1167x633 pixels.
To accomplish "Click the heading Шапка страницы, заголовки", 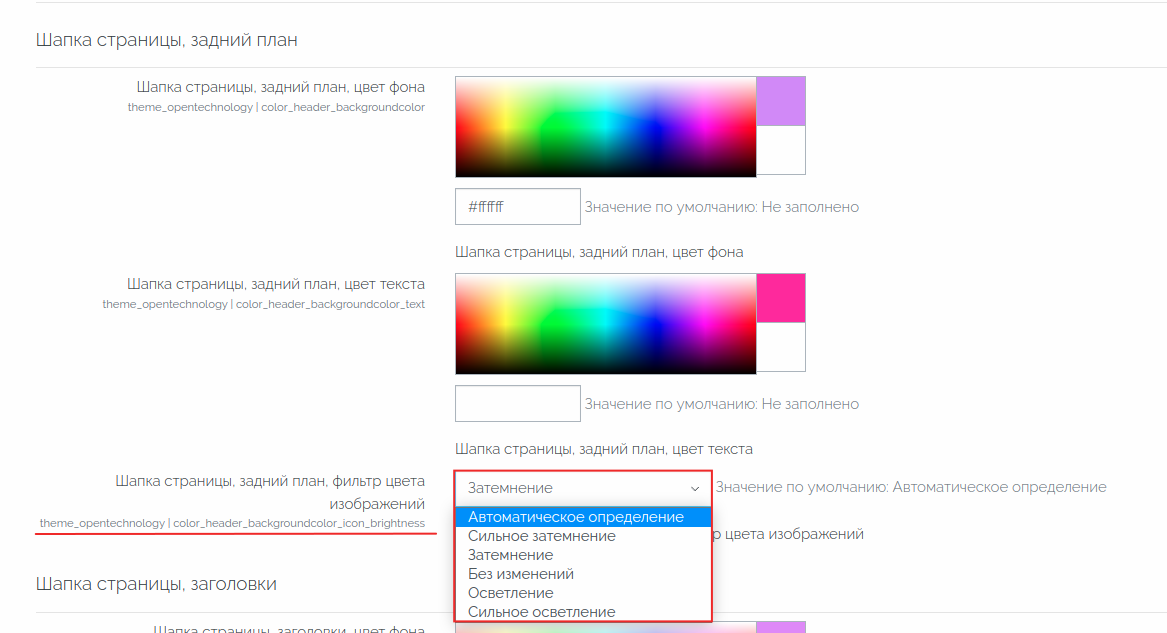I will tap(156, 584).
